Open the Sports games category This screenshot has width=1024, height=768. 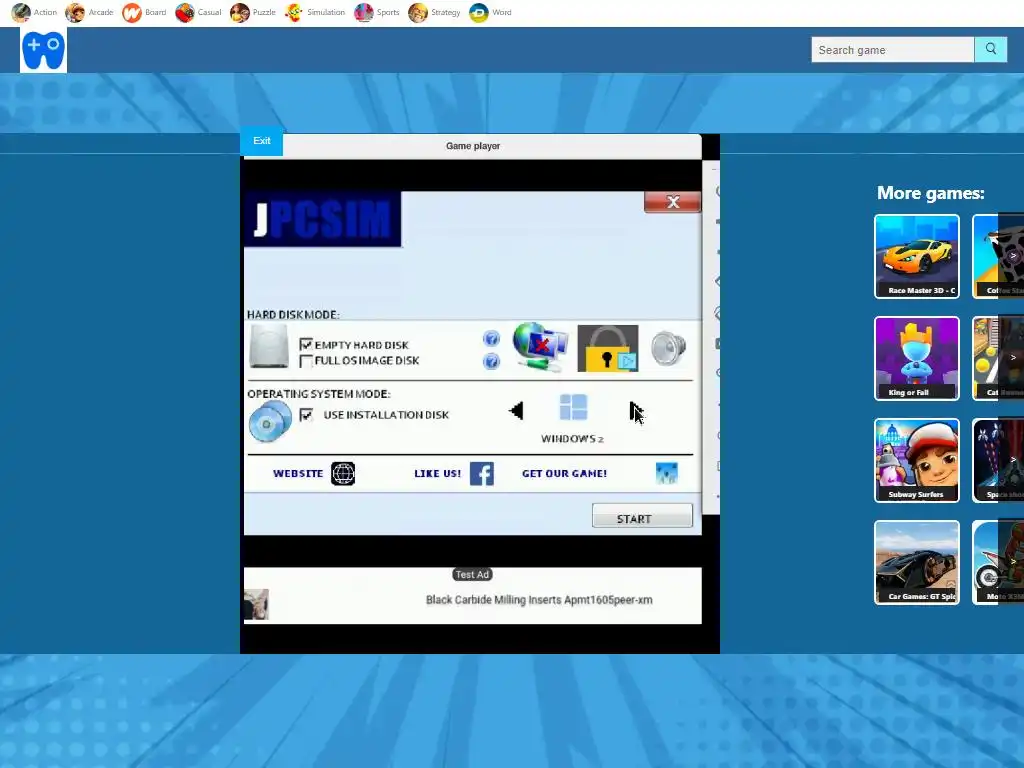coord(376,12)
